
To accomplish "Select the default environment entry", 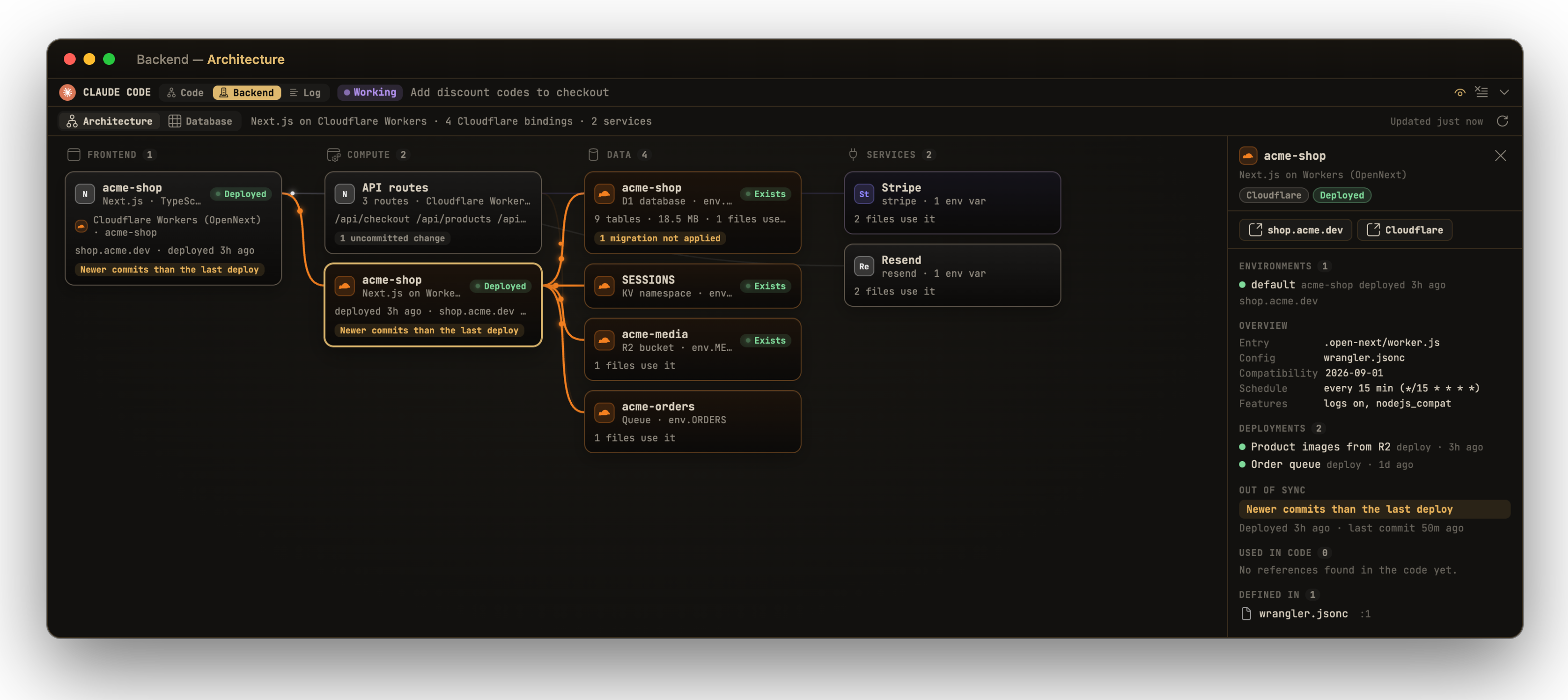I will point(1342,285).
